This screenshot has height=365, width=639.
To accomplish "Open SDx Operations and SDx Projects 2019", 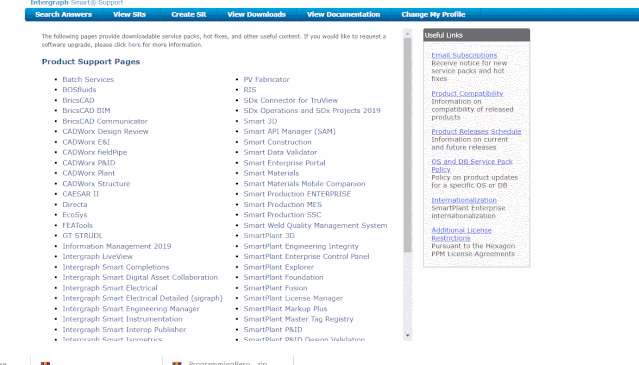I will coord(312,110).
